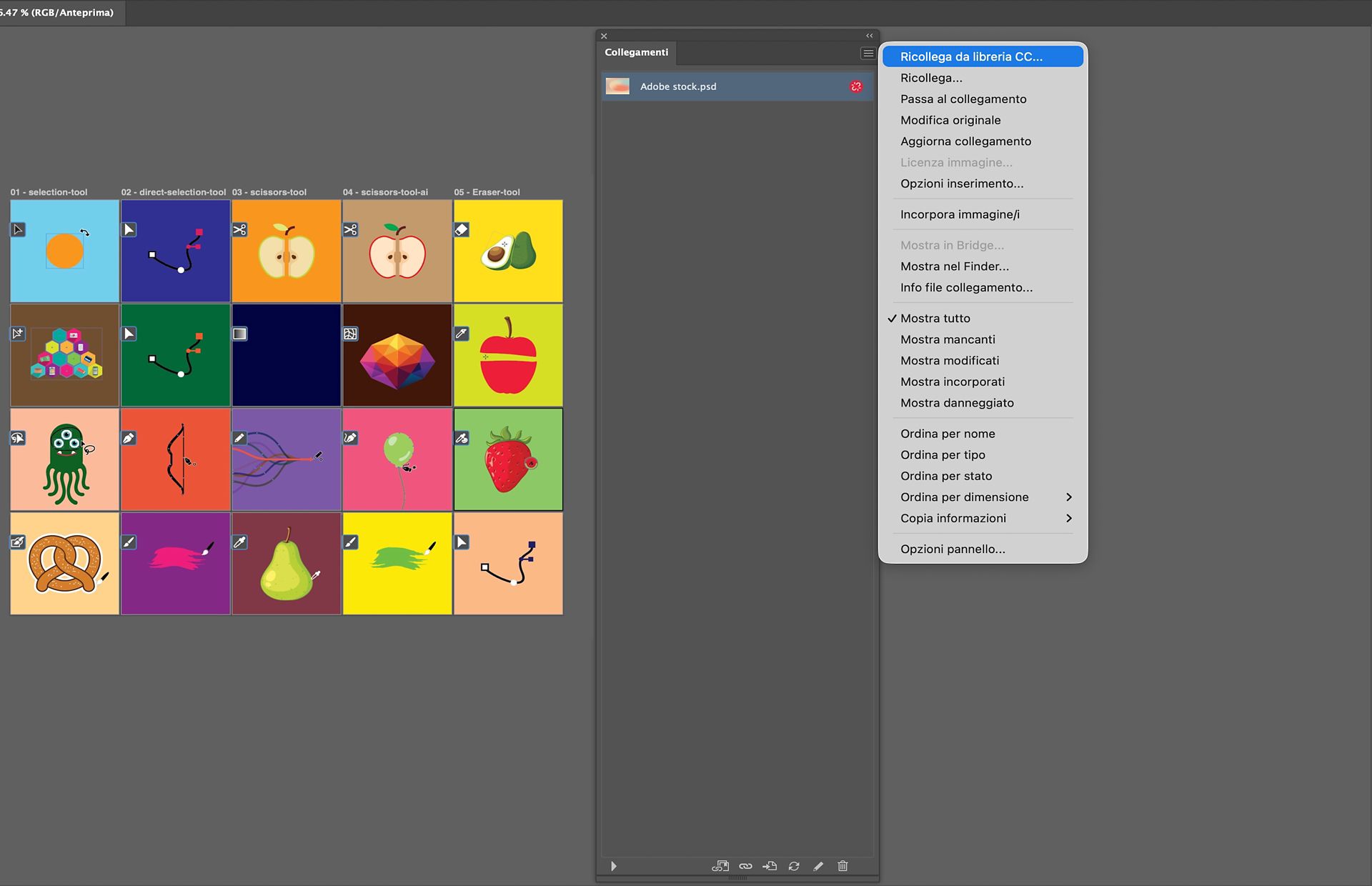Click Edit Original pencil icon
Viewport: 1372px width, 886px height.
pyautogui.click(x=818, y=866)
